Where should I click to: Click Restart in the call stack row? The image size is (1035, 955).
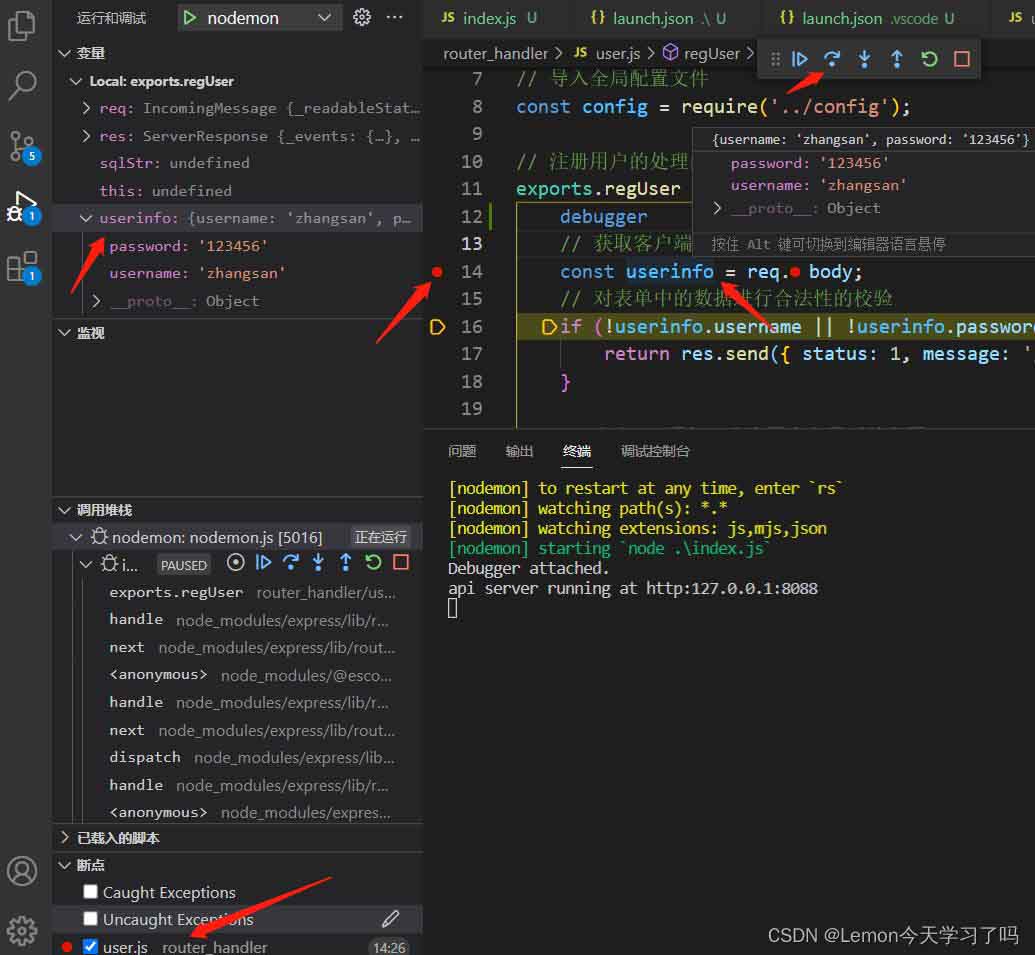pos(373,562)
